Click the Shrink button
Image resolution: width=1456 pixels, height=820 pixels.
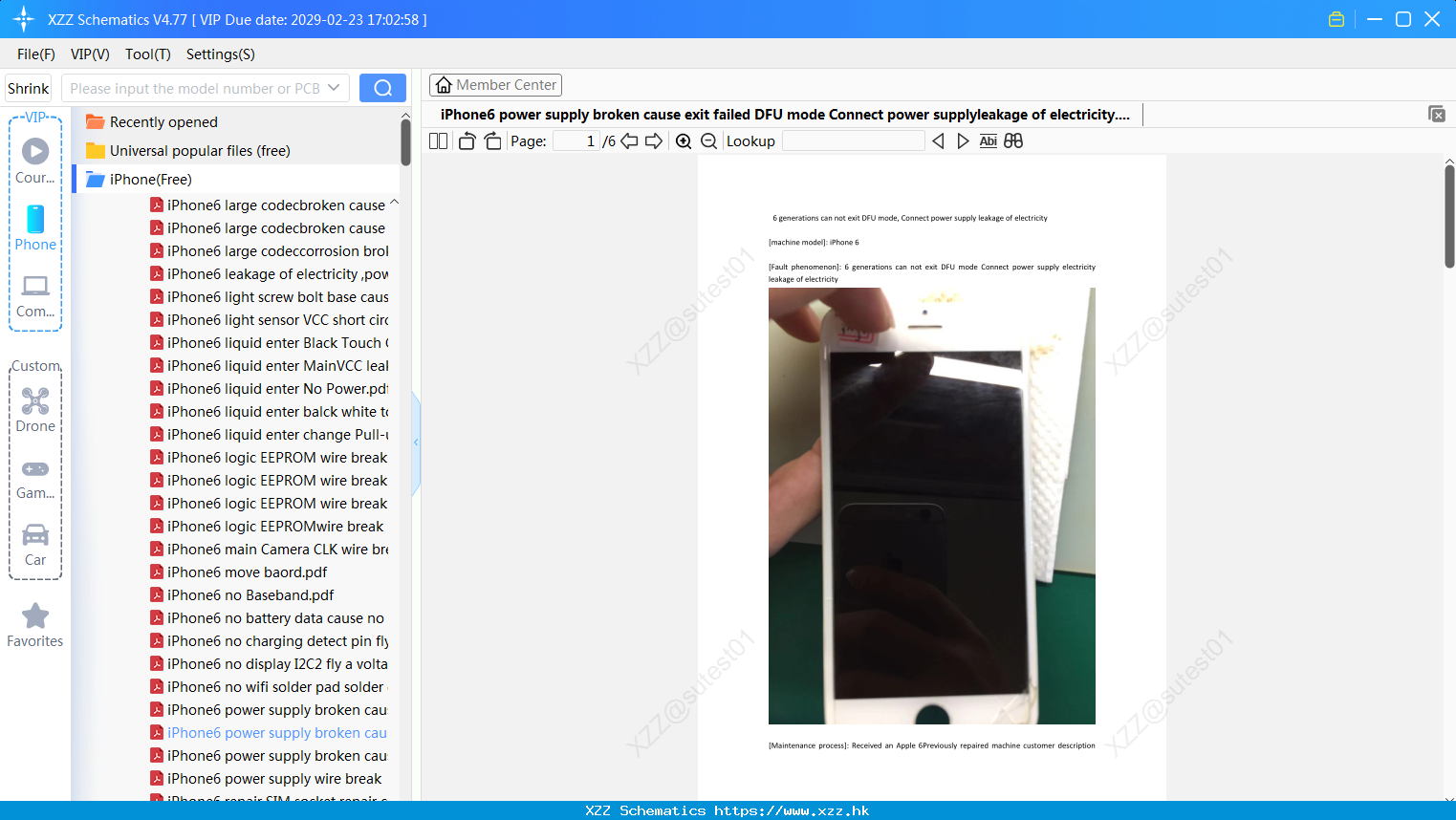coord(29,88)
